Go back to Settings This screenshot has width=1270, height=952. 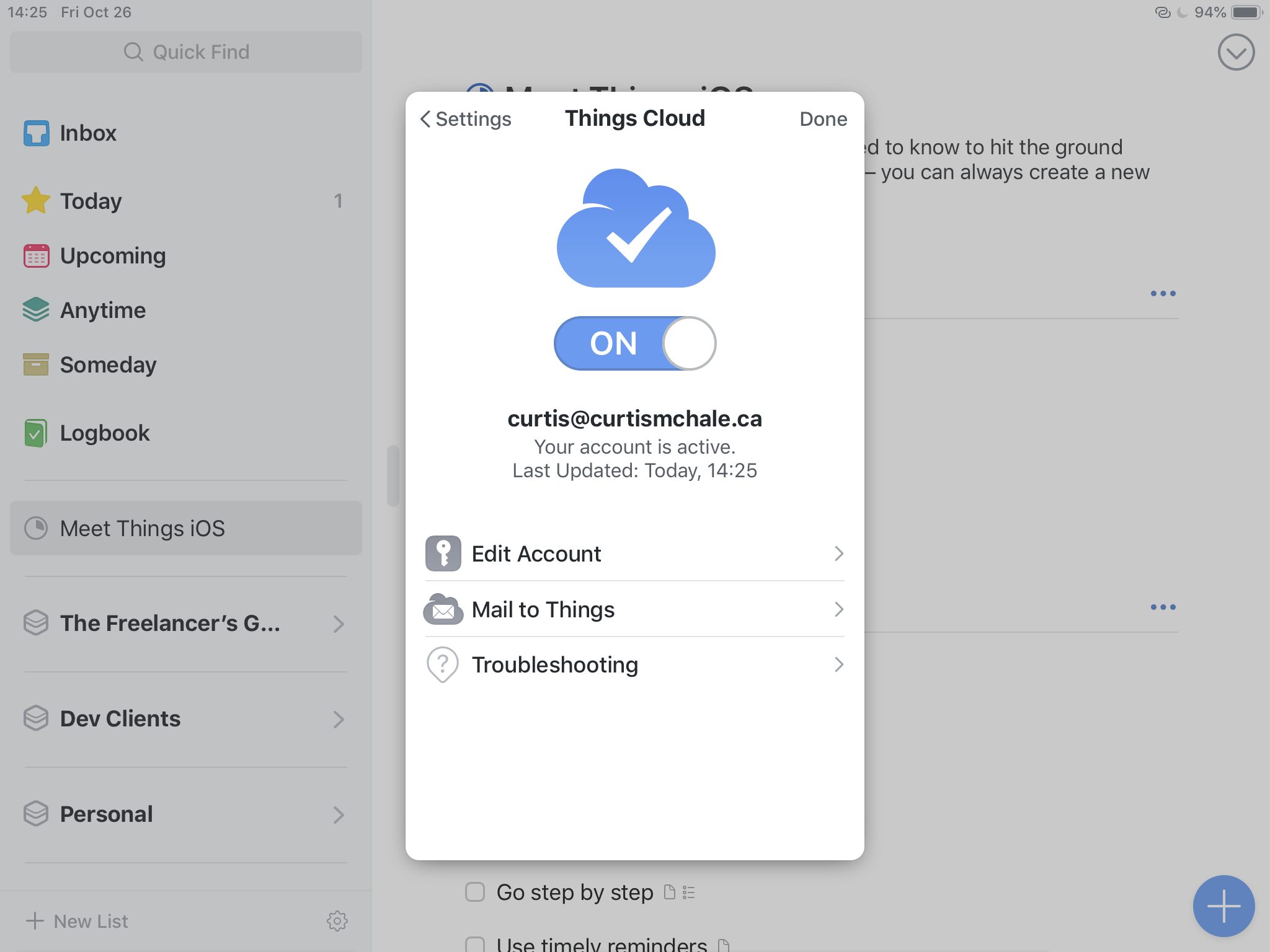[x=466, y=119]
